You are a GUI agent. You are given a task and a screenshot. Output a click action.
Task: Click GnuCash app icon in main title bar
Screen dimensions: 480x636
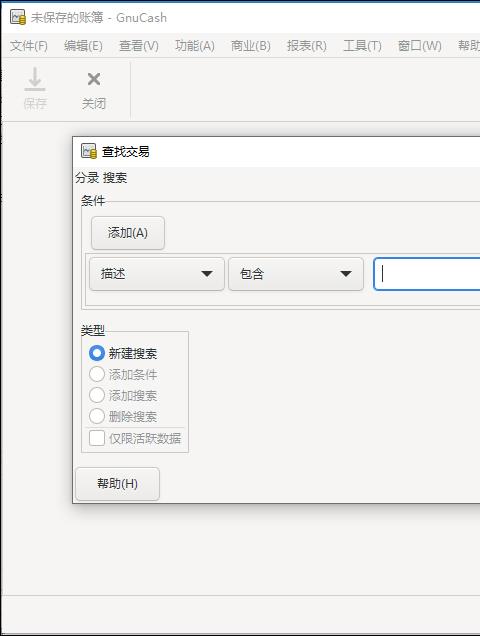click(18, 17)
